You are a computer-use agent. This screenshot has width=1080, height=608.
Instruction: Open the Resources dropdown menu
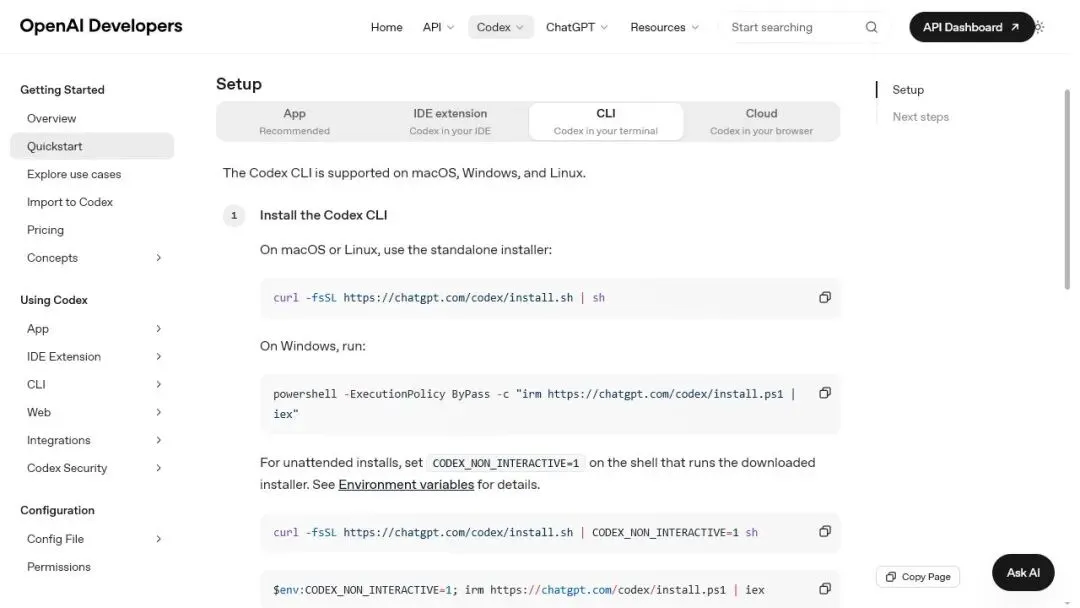[x=664, y=27]
